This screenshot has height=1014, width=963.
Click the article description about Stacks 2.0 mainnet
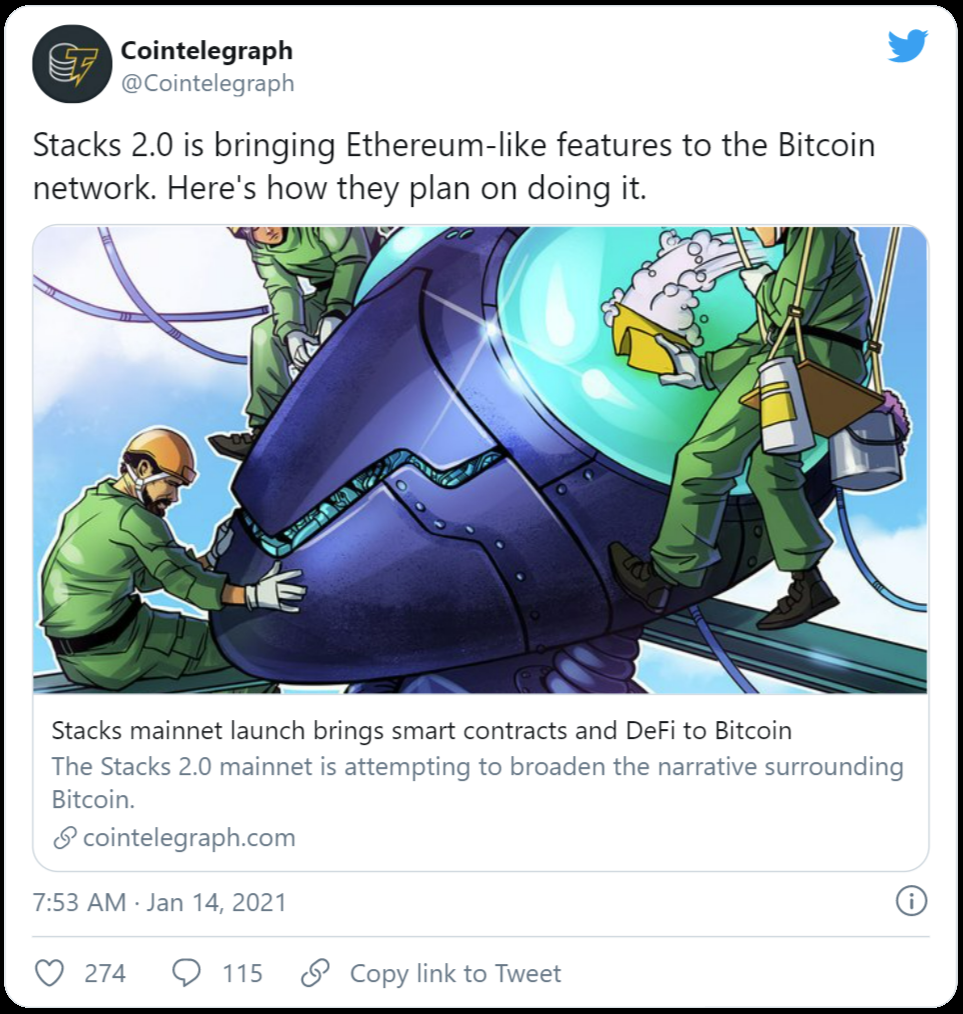477,782
